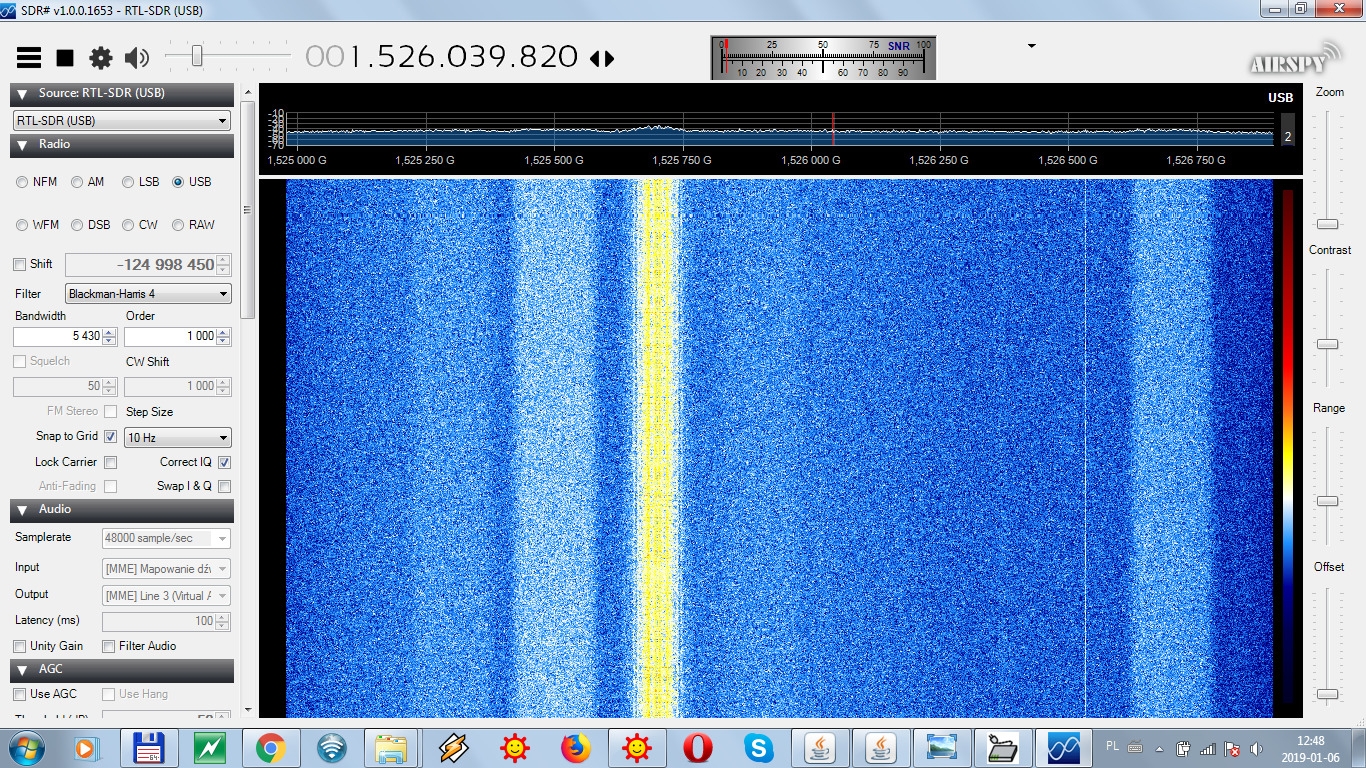Screen dimensions: 1366x768
Task: Click the Range slider handle
Action: point(1327,501)
